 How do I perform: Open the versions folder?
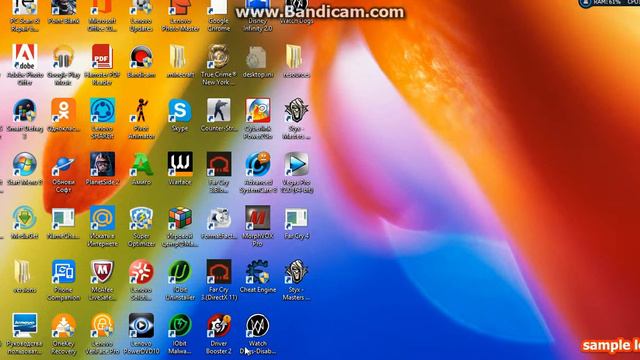[25, 276]
